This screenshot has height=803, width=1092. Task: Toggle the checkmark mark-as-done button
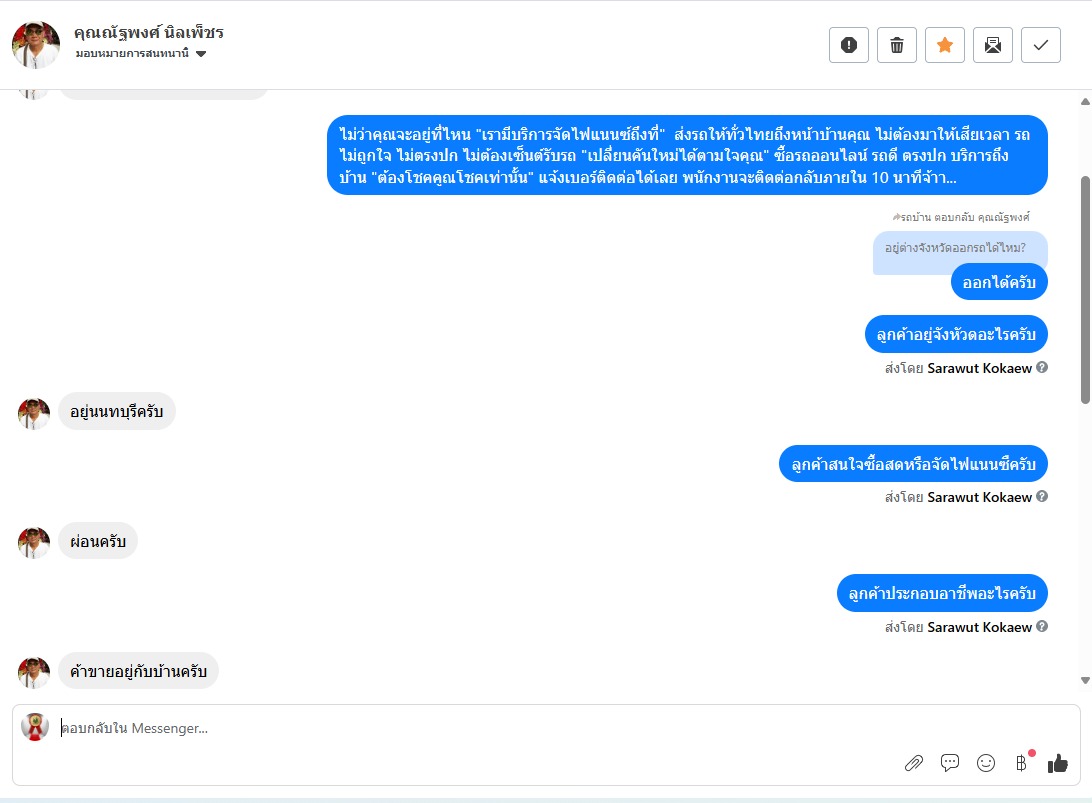click(1041, 45)
